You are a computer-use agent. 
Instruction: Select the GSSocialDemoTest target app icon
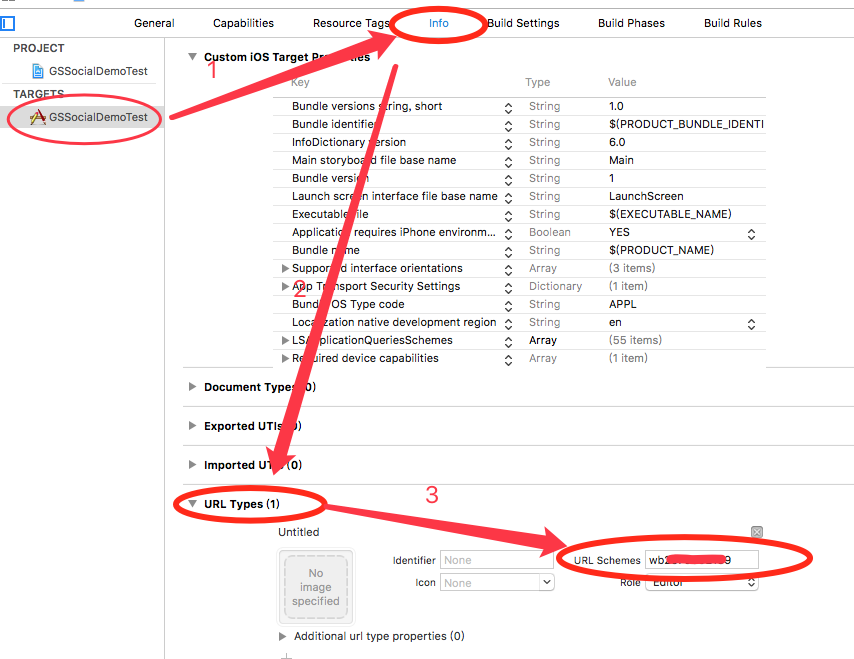pos(38,117)
